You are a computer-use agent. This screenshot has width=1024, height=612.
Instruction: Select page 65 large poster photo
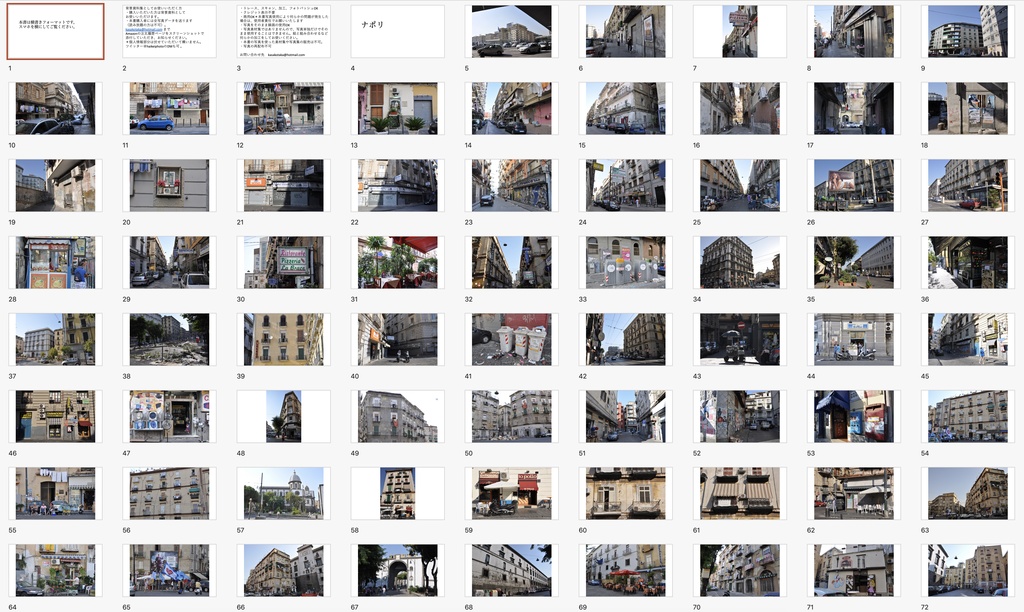point(170,571)
